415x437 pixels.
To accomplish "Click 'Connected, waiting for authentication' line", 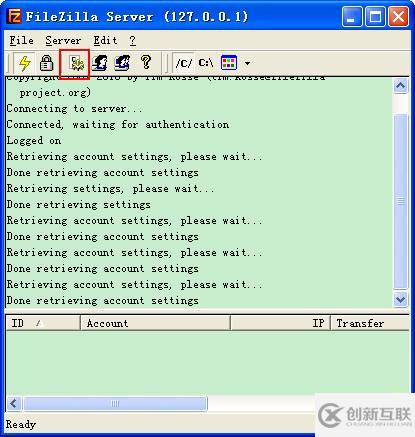I will pos(118,125).
